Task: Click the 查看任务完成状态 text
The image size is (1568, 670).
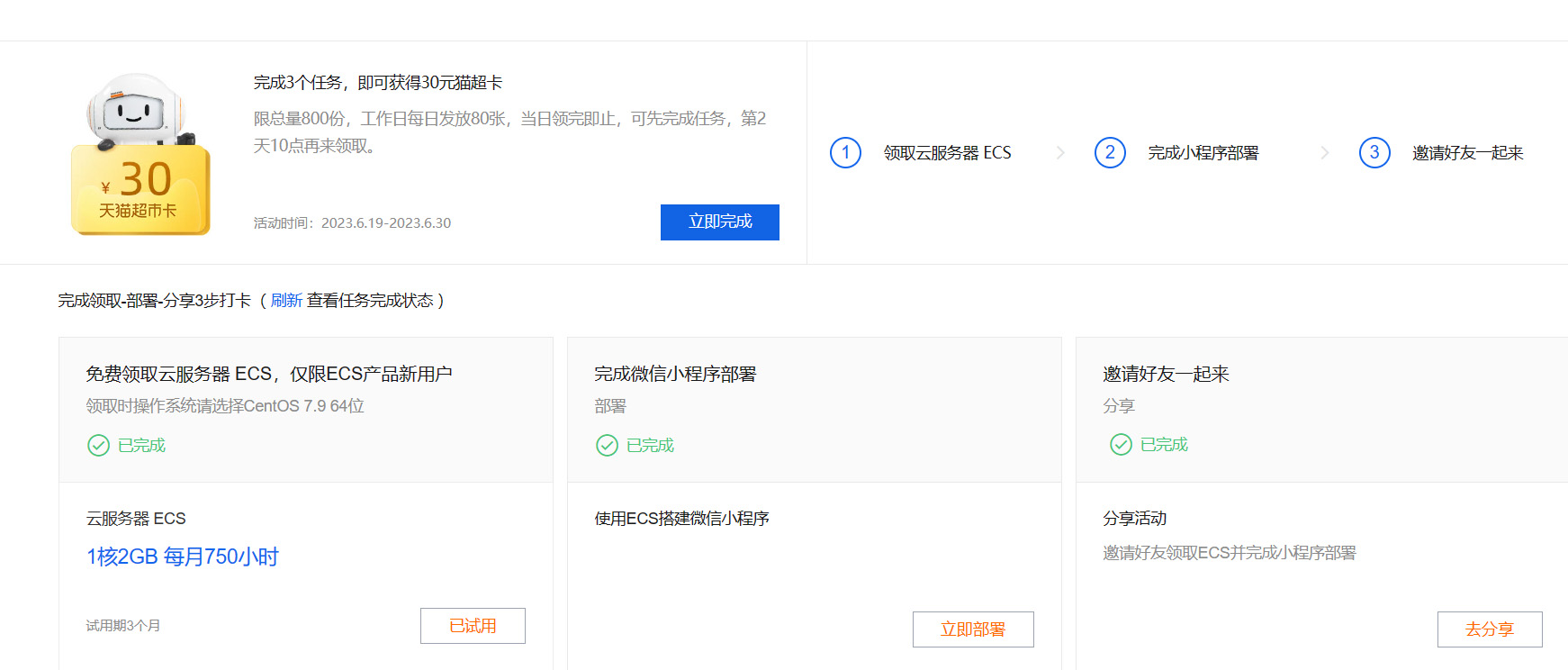Action: (370, 301)
